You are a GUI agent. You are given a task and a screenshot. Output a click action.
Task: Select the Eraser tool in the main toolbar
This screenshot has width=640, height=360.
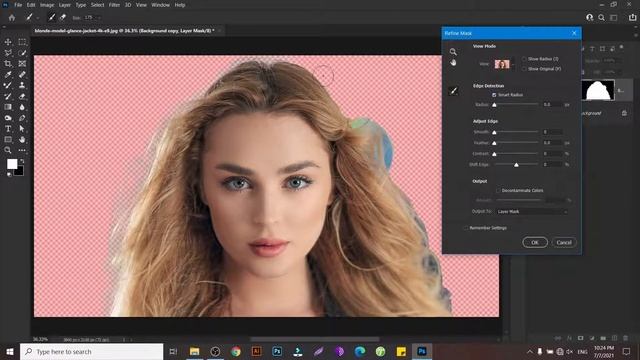22,96
